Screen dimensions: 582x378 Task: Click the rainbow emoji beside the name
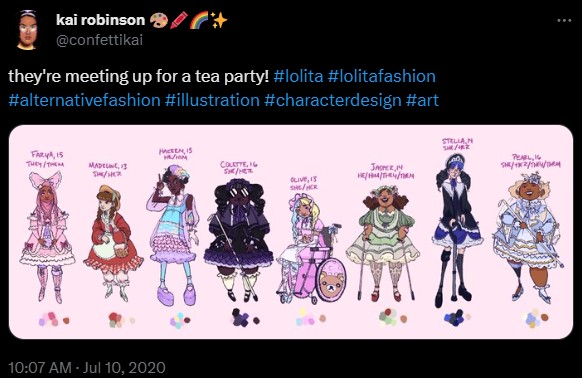pyautogui.click(x=199, y=20)
